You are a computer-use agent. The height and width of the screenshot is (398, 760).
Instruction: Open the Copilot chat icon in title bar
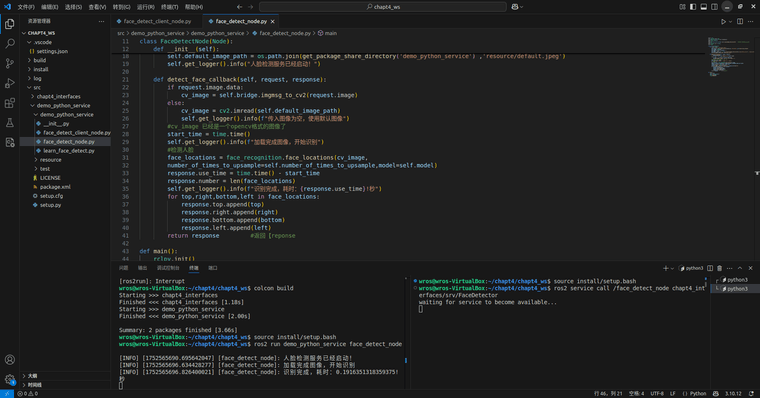(x=515, y=7)
